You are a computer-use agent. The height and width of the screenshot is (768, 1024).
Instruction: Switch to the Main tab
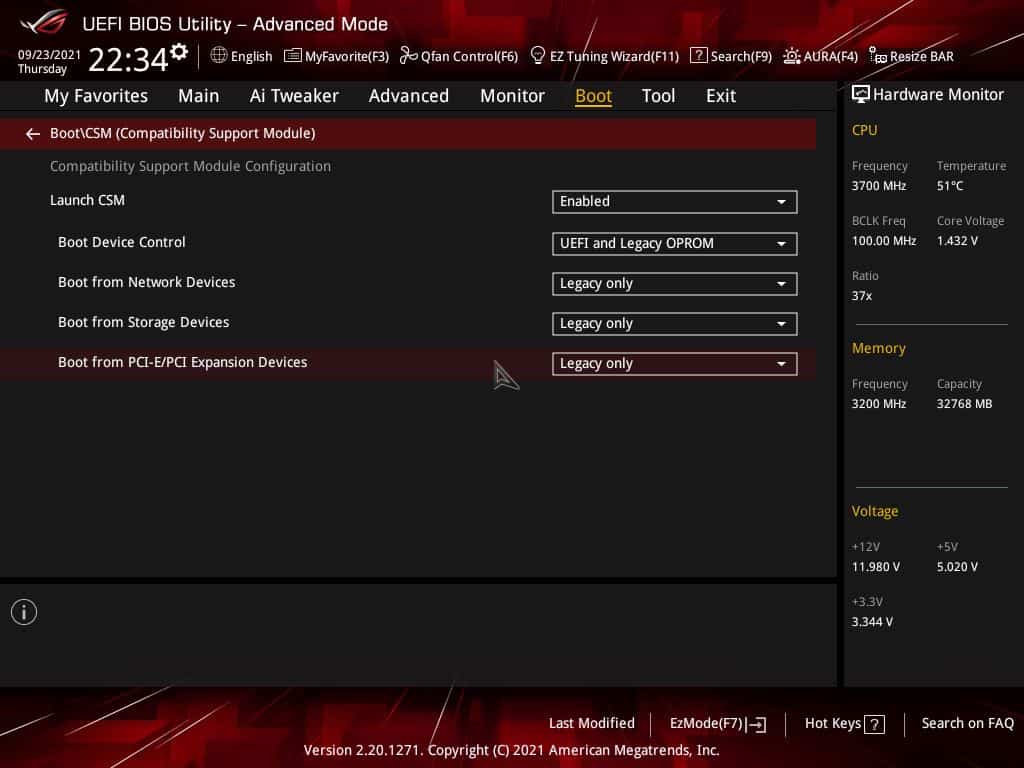pyautogui.click(x=199, y=96)
